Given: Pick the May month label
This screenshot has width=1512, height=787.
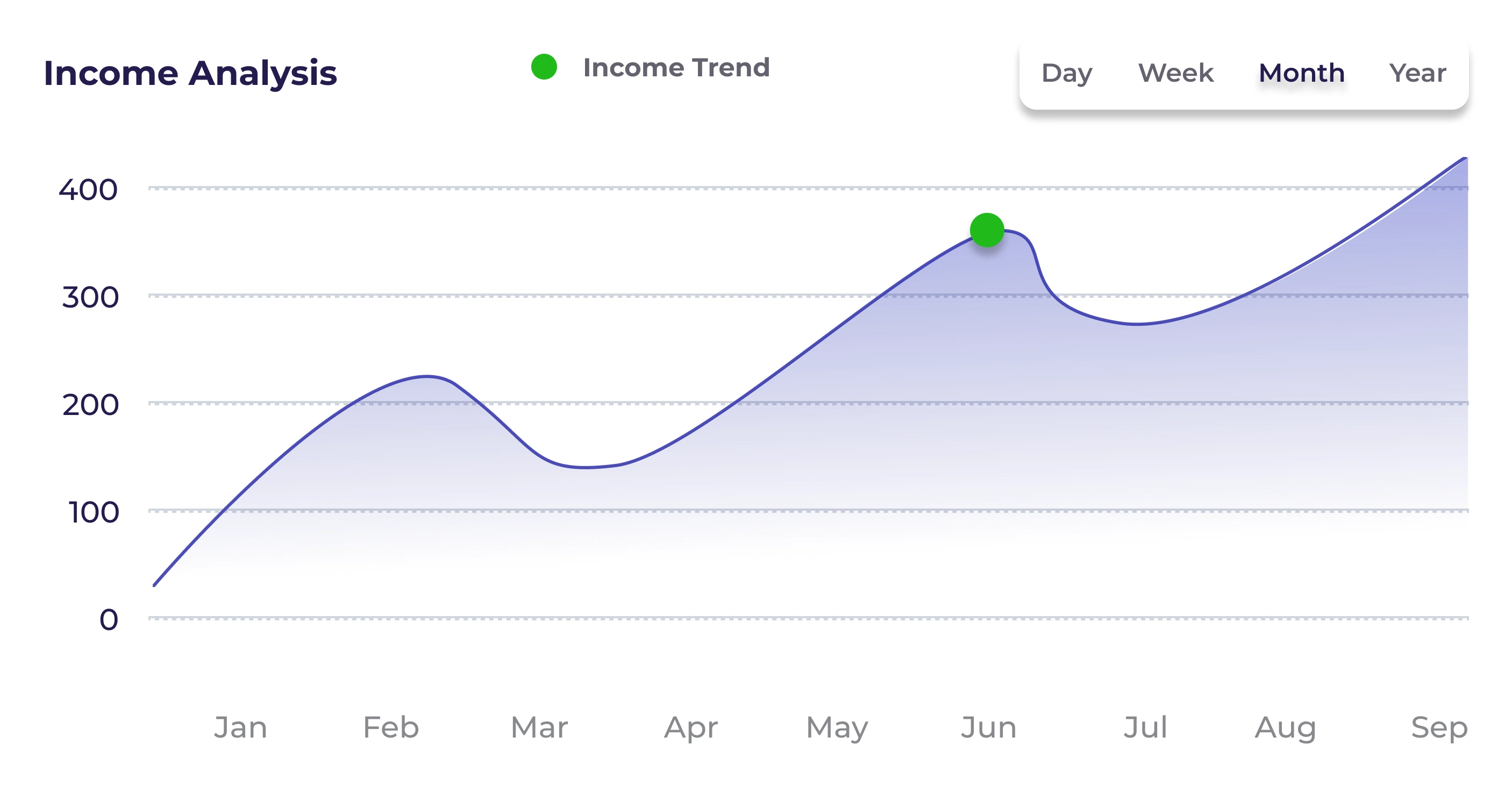Looking at the screenshot, I should click(837, 728).
